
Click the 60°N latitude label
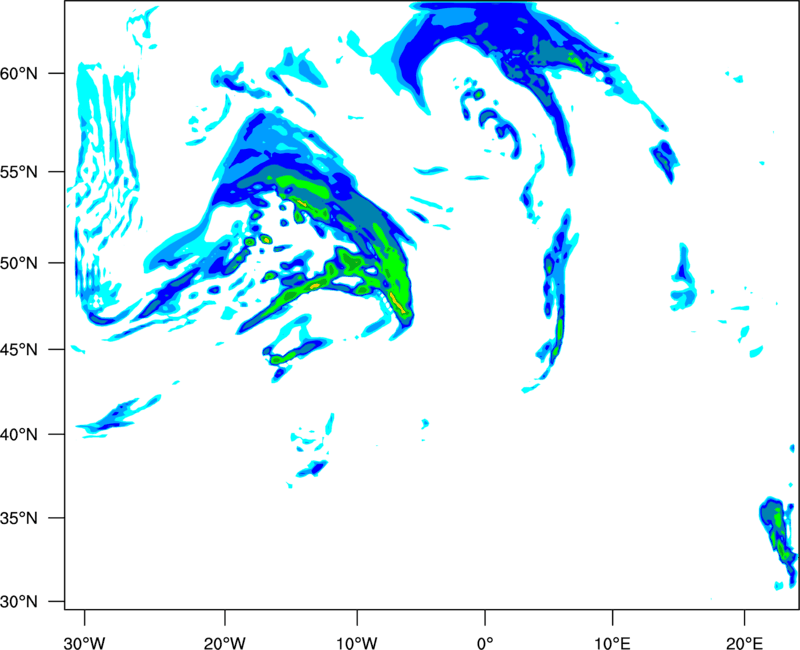click(19, 73)
